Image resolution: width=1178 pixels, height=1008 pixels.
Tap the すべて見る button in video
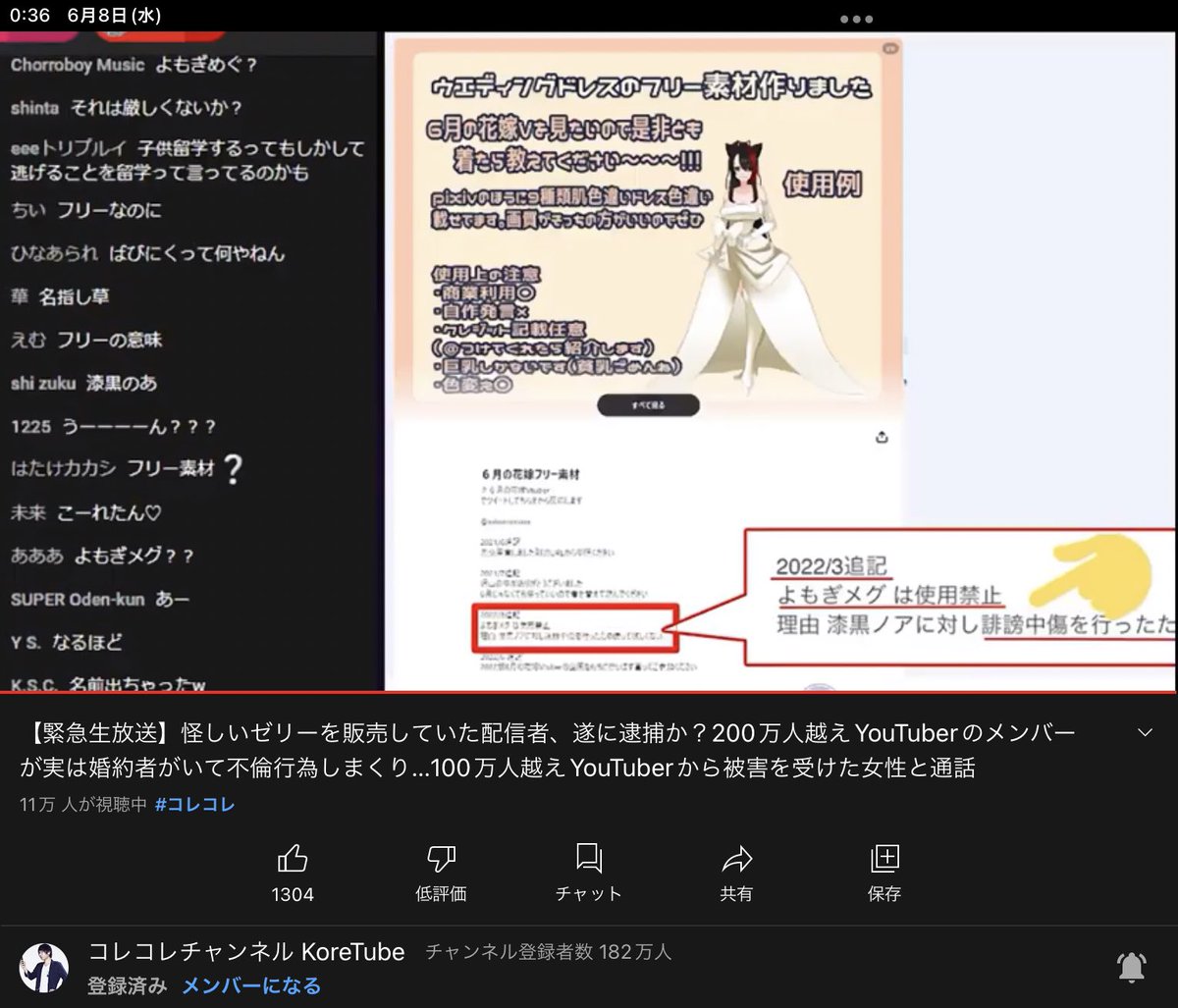(648, 405)
